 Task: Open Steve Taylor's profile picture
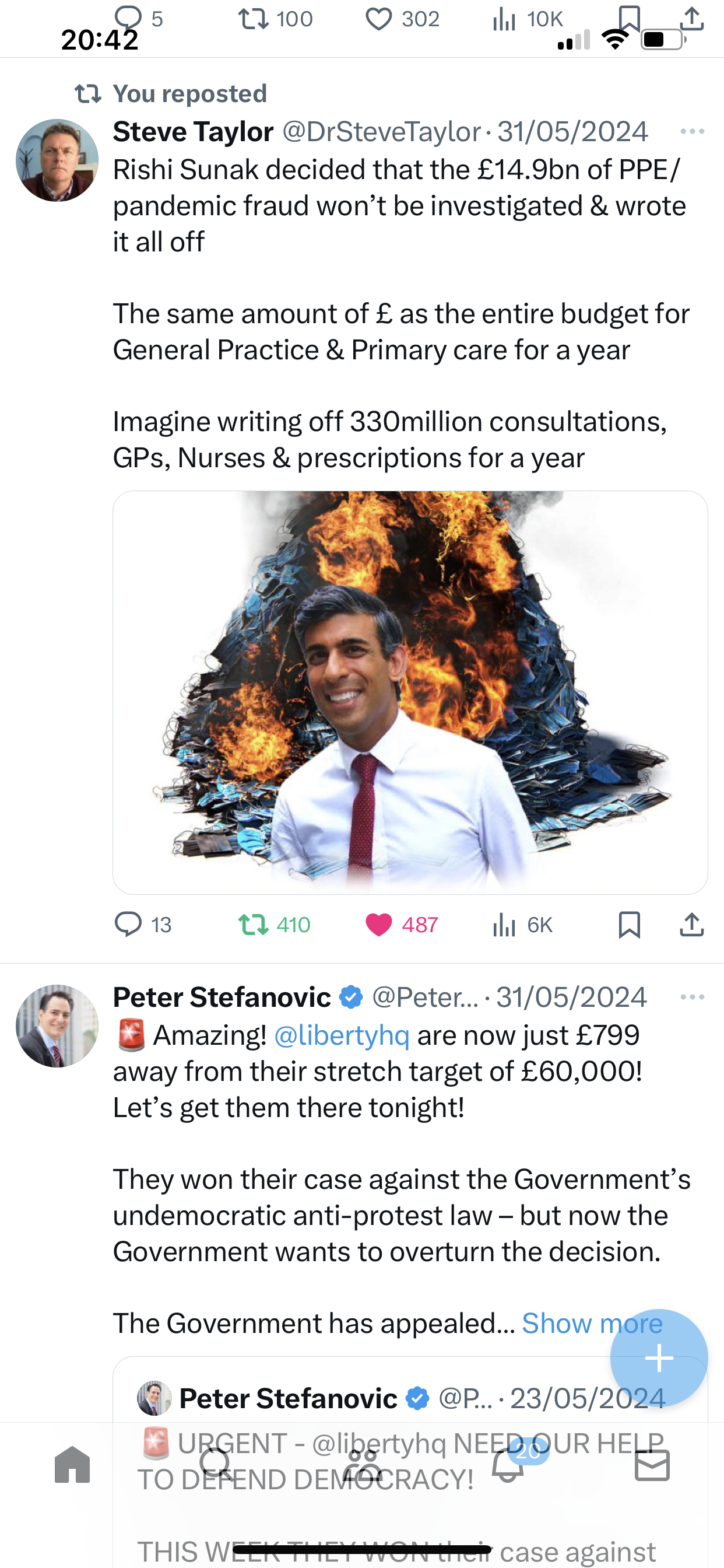click(57, 160)
